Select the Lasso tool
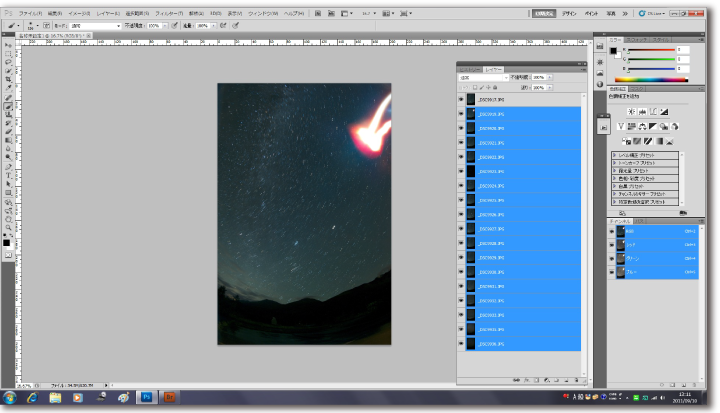The width and height of the screenshot is (720, 413). coord(8,62)
